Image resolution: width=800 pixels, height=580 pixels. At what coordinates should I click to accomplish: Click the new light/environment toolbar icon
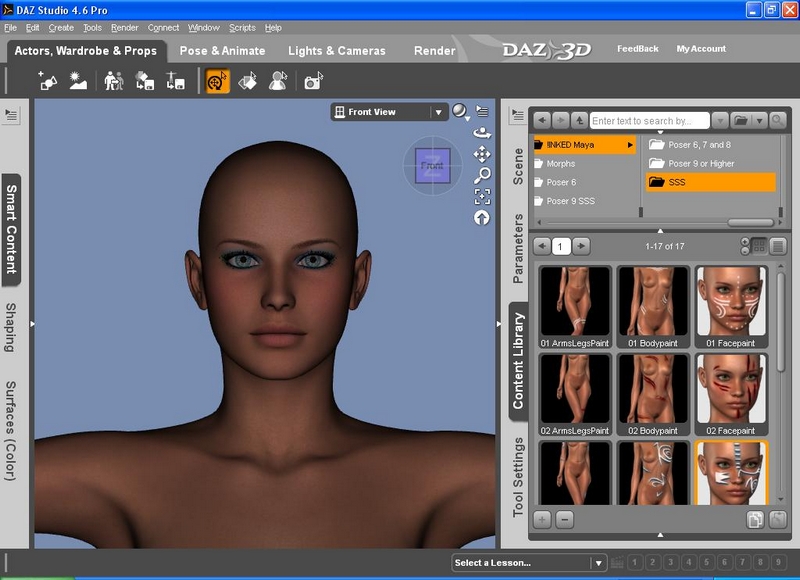(x=78, y=81)
